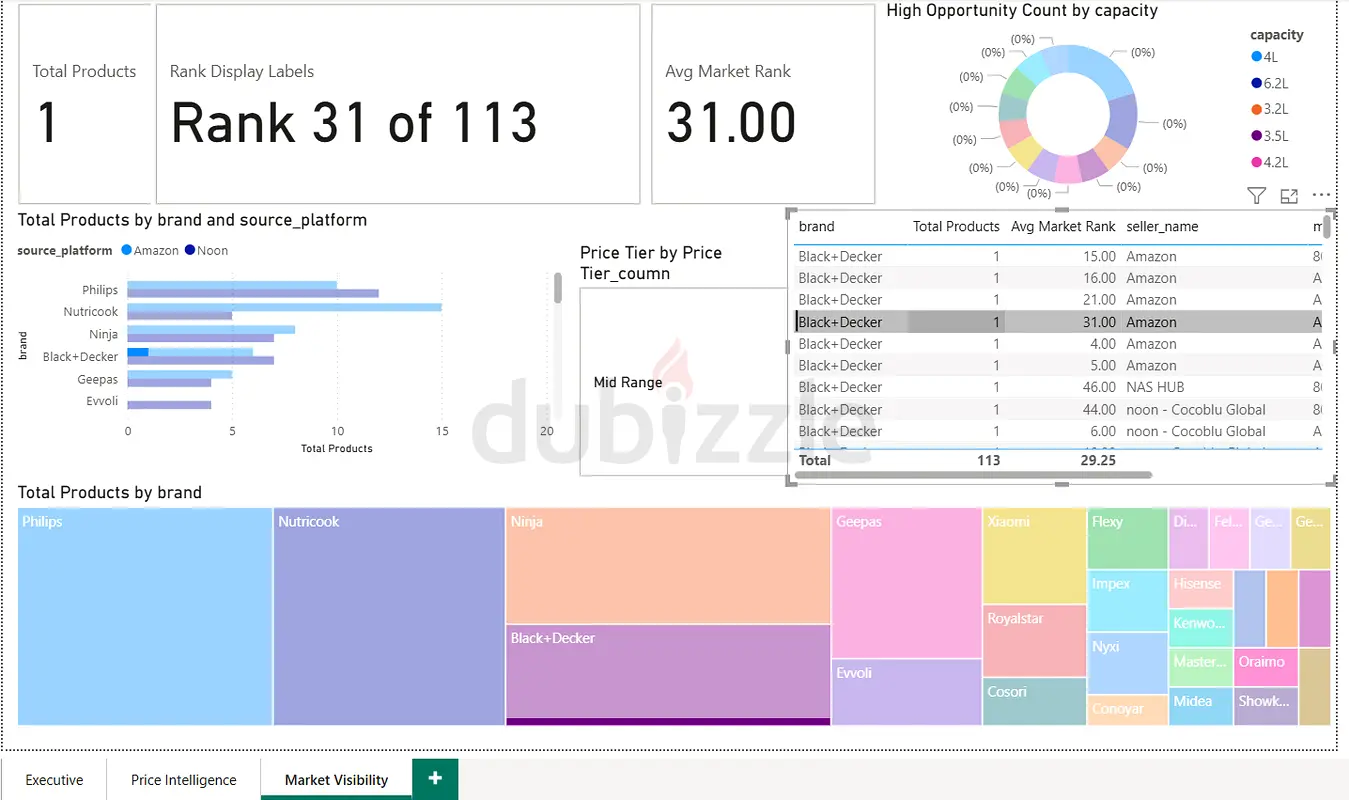Select the Midea tile in the treemap
The height and width of the screenshot is (800, 1349).
click(x=1200, y=707)
